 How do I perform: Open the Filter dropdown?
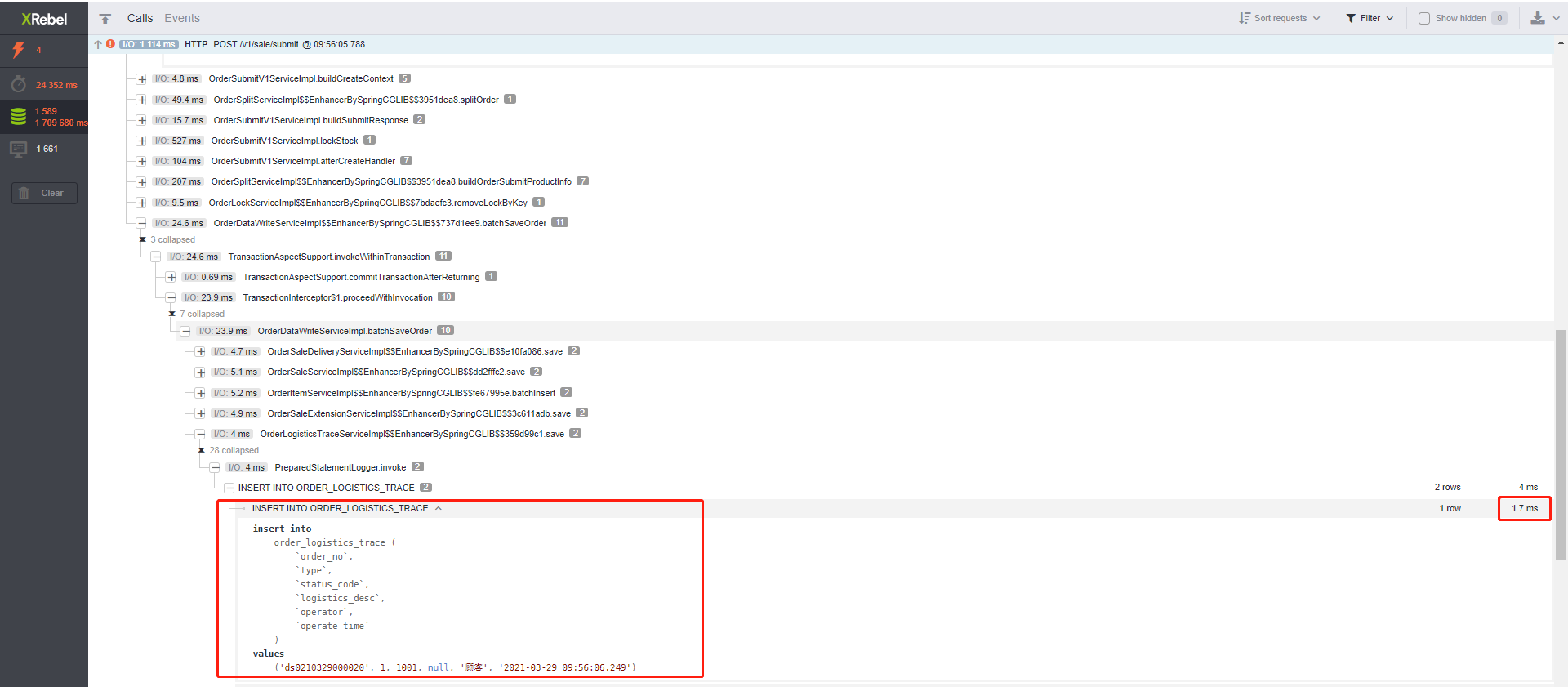[x=1370, y=18]
